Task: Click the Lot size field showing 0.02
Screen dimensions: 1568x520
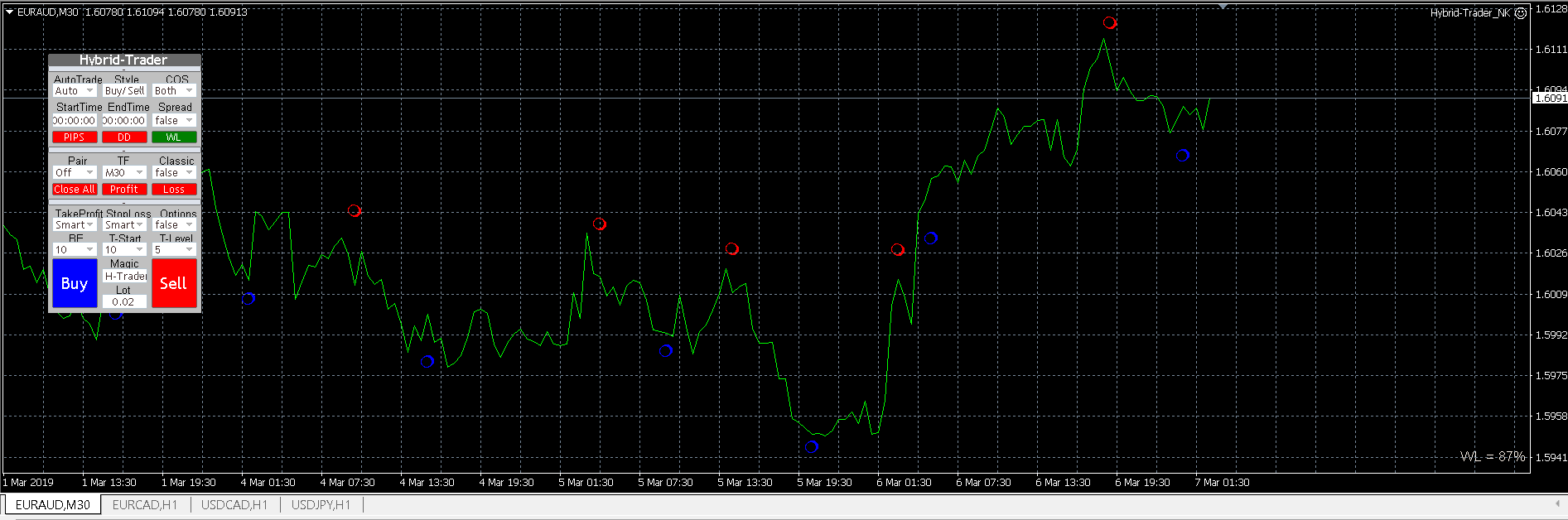Action: (x=124, y=302)
